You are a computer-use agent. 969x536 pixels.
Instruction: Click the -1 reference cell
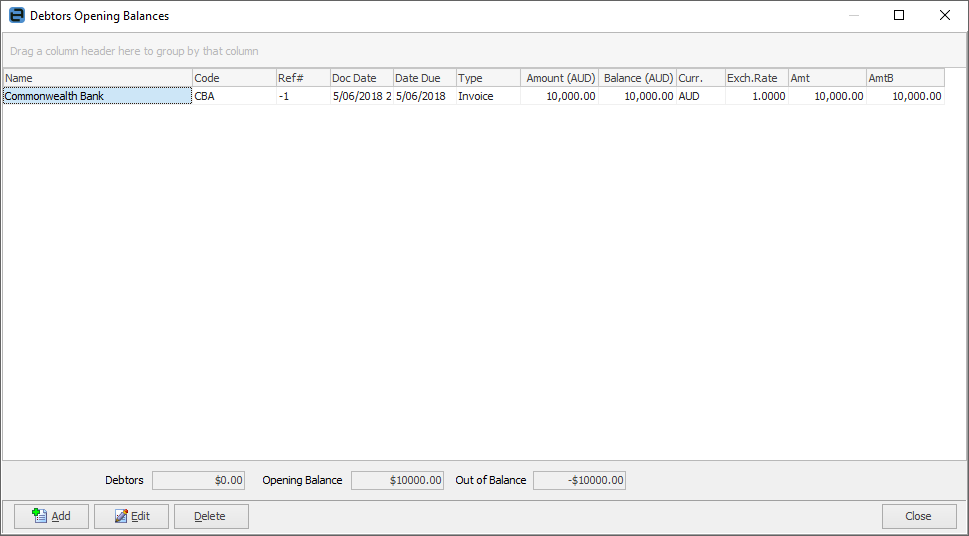(303, 96)
